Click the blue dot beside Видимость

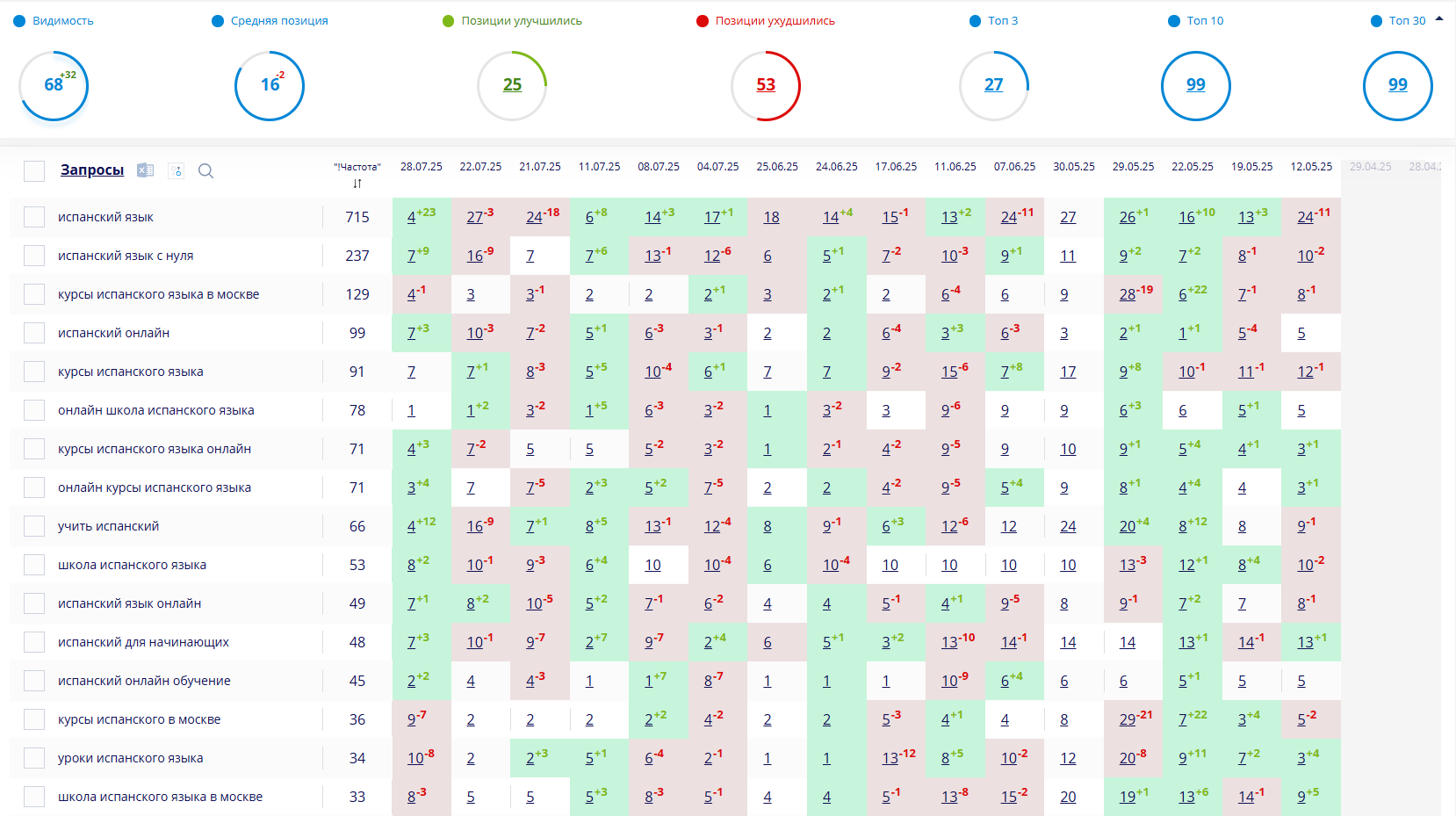coord(19,21)
